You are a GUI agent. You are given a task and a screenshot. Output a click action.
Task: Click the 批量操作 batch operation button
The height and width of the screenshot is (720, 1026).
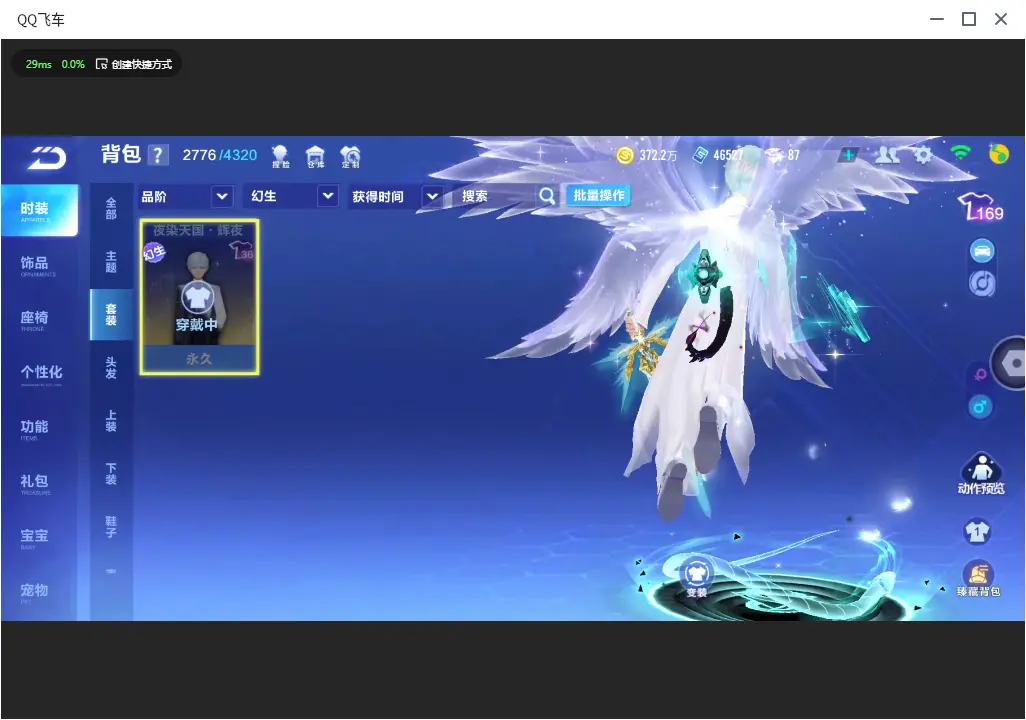(x=599, y=196)
